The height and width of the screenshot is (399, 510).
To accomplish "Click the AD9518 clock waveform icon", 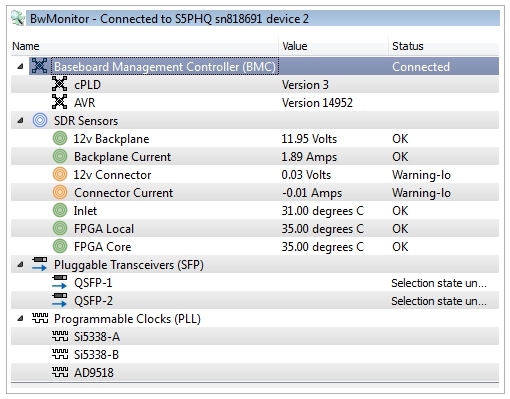I will 60,372.
